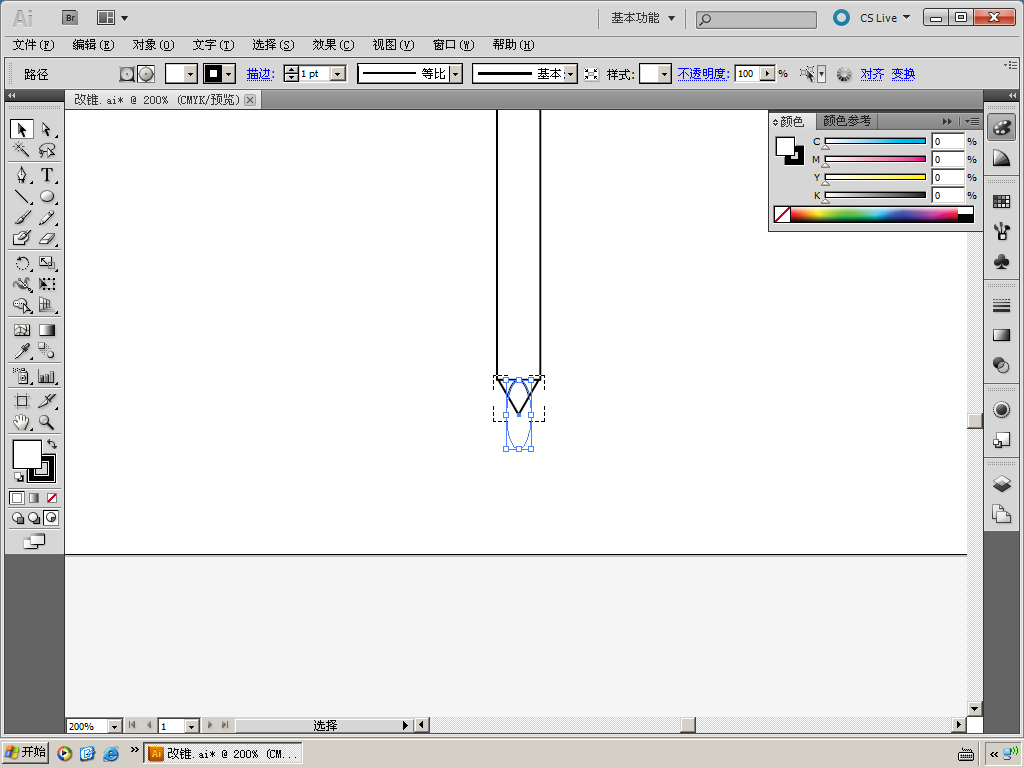Select the Scale tool

[46, 263]
